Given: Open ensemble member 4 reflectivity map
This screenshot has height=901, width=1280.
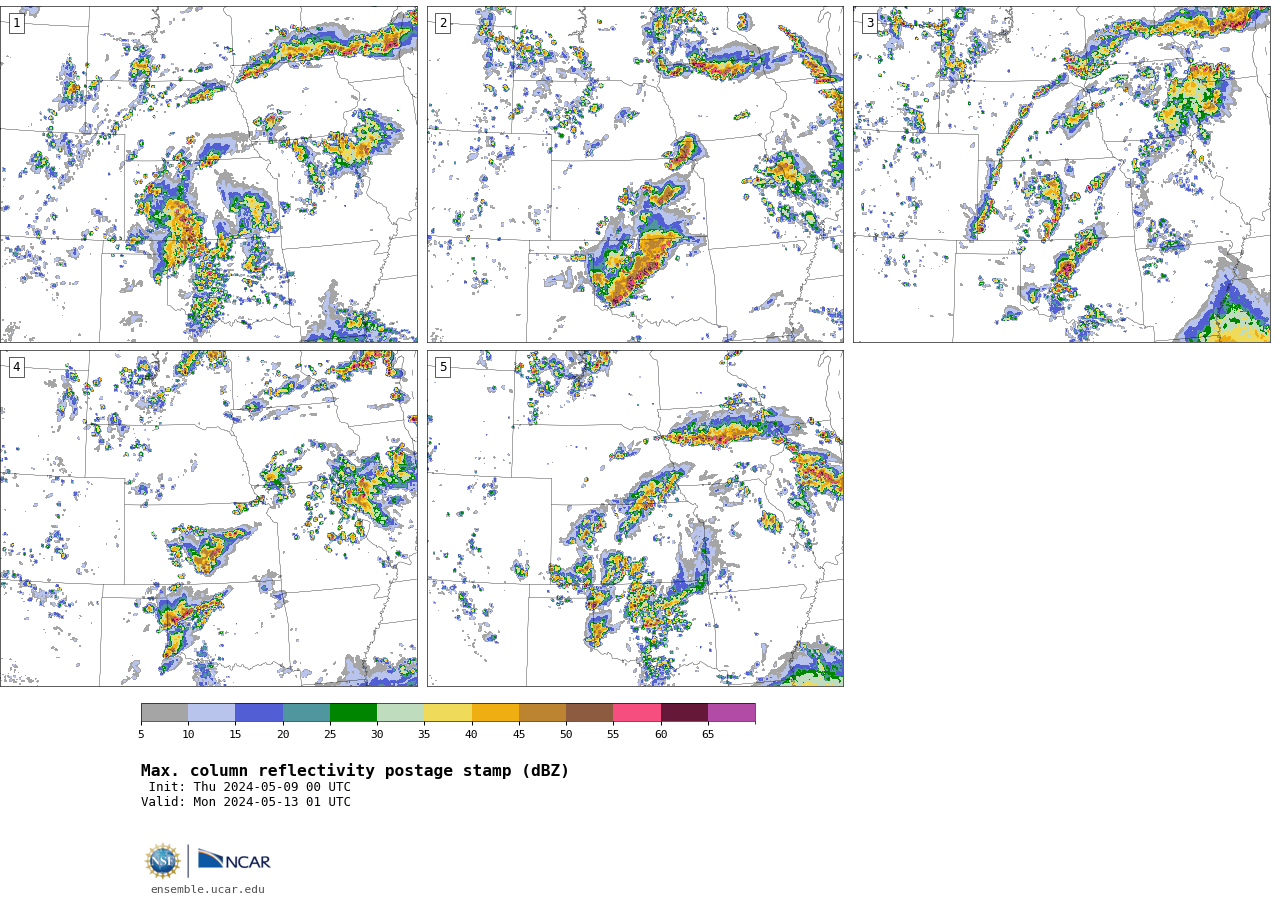Looking at the screenshot, I should pos(209,518).
